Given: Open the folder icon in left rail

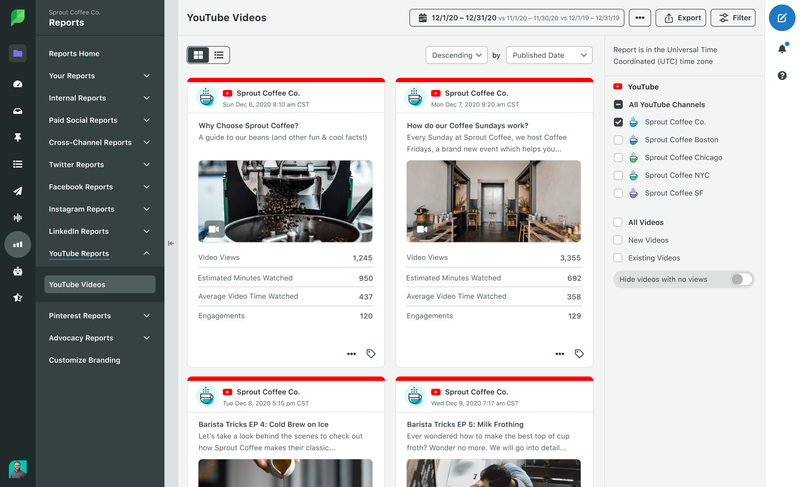Looking at the screenshot, I should [x=18, y=53].
